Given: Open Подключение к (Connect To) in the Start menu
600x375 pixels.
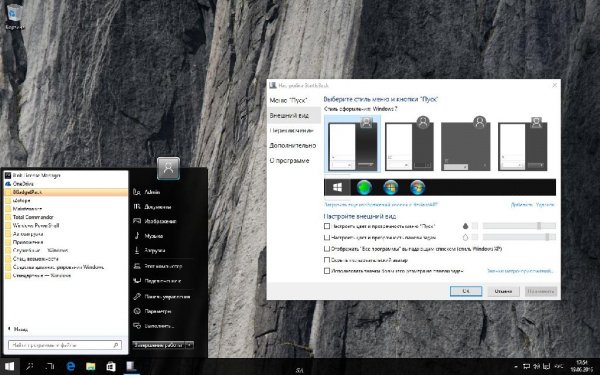Looking at the screenshot, I should 163,281.
